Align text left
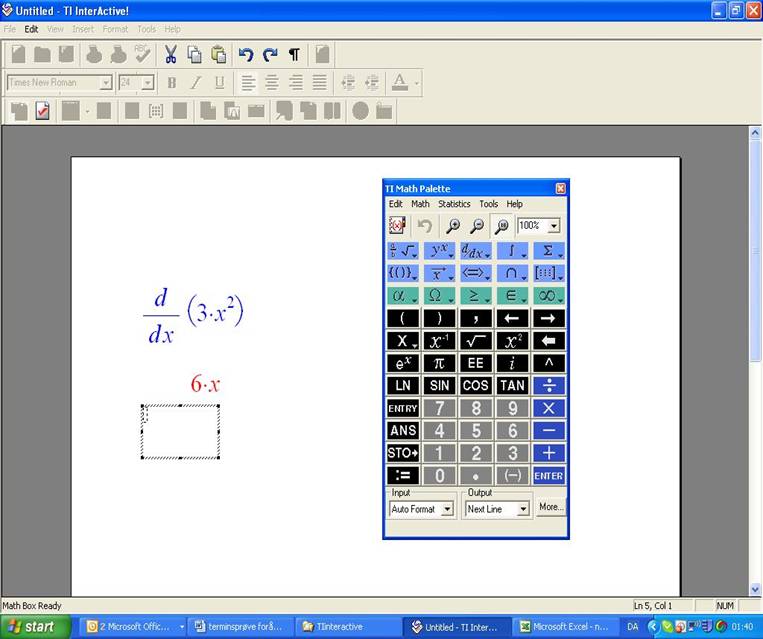 248,83
